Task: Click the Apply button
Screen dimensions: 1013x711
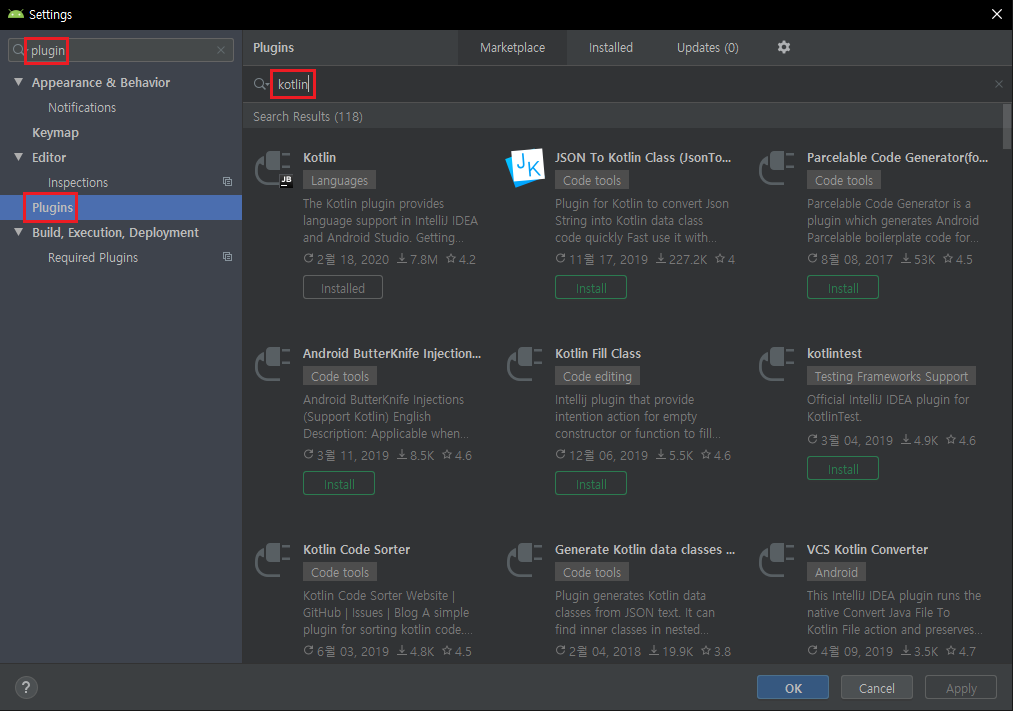Action: [961, 687]
